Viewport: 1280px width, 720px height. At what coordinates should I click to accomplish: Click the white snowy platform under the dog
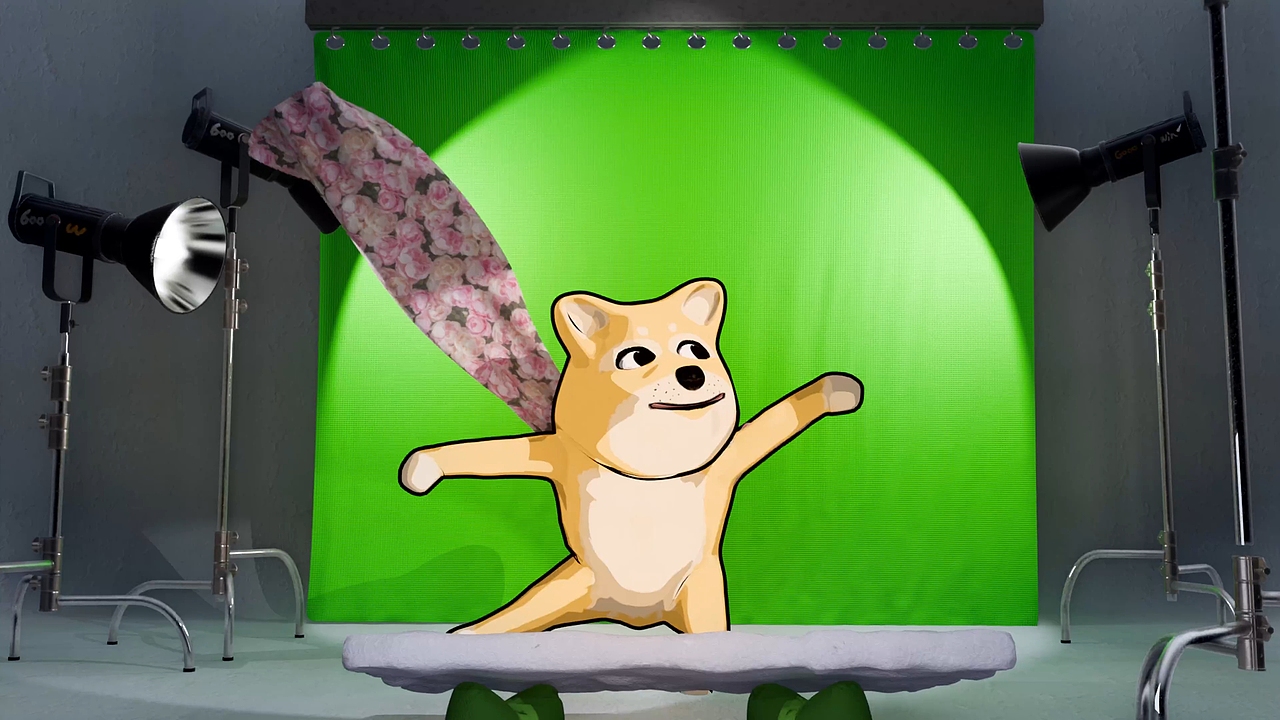(679, 659)
